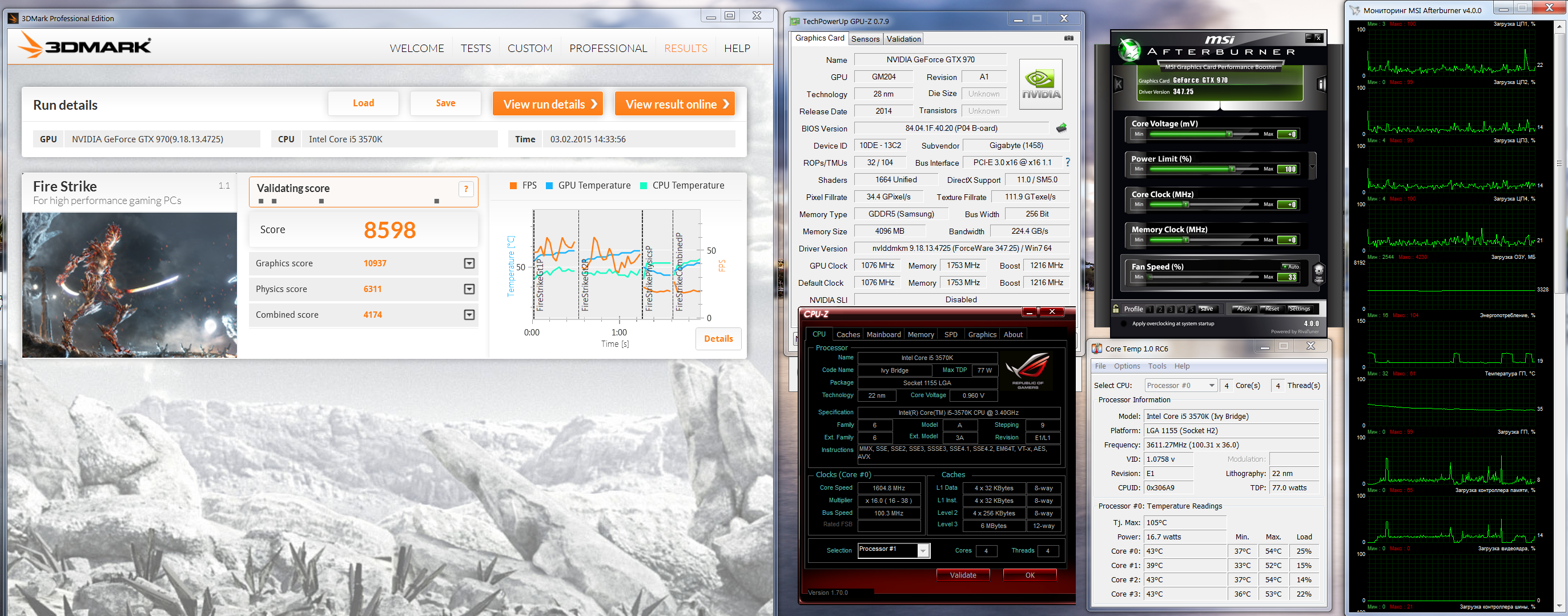Click the Core Clock value field in Afterburner
The width and height of the screenshot is (1568, 616).
click(1287, 205)
